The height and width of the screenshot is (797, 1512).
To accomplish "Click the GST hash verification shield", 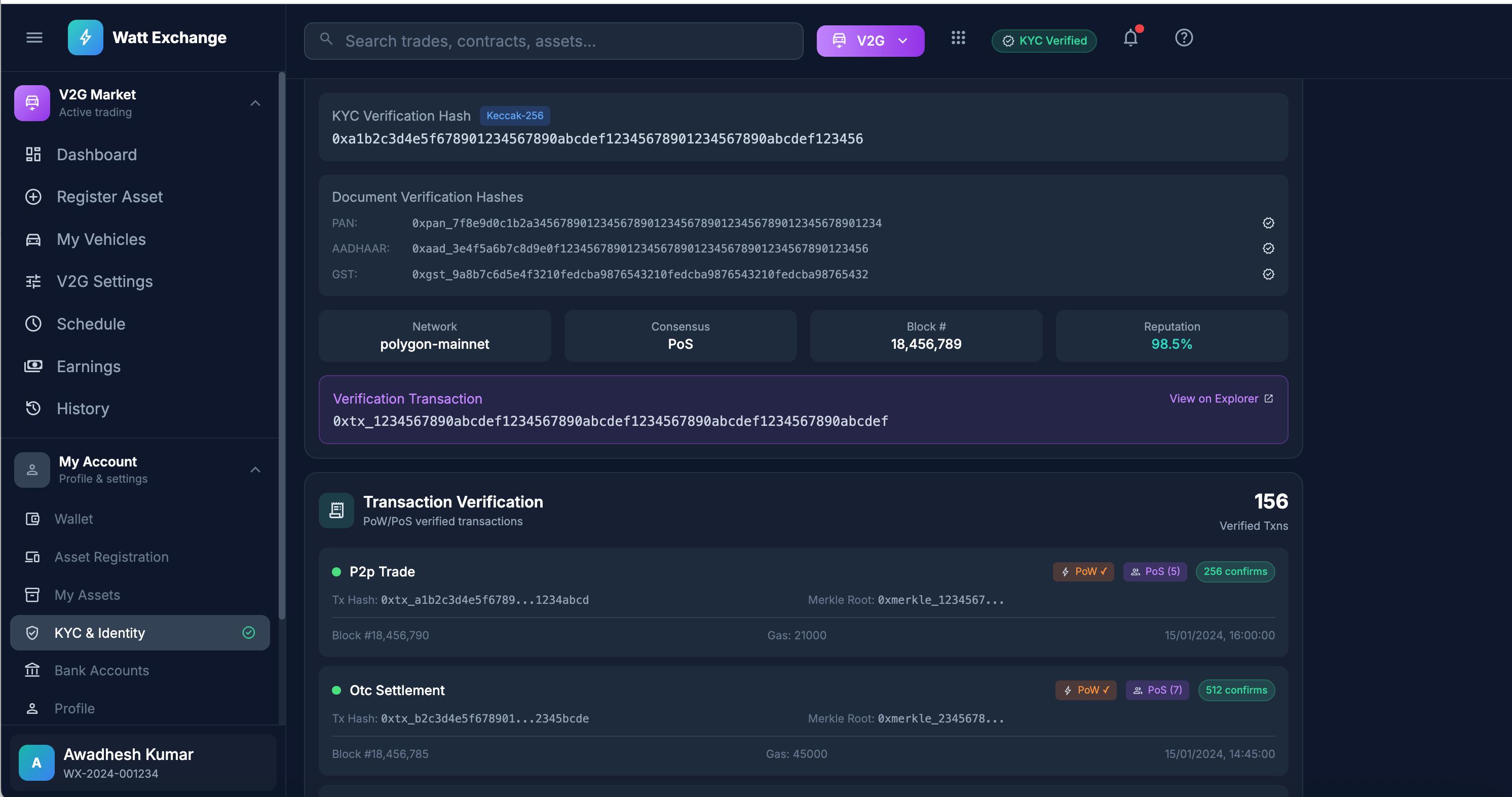I will coord(1268,274).
